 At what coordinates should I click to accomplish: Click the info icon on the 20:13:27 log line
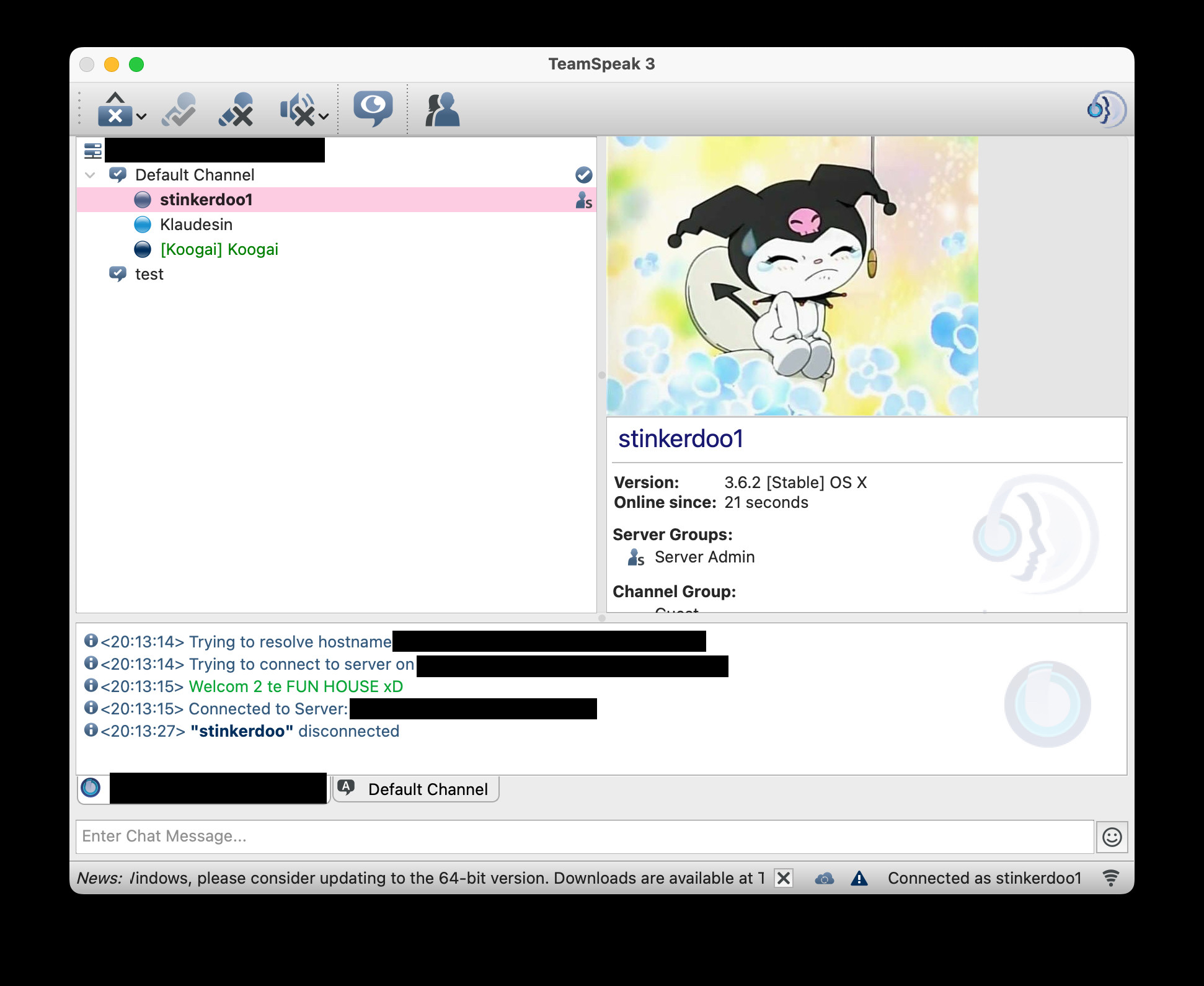click(x=91, y=730)
